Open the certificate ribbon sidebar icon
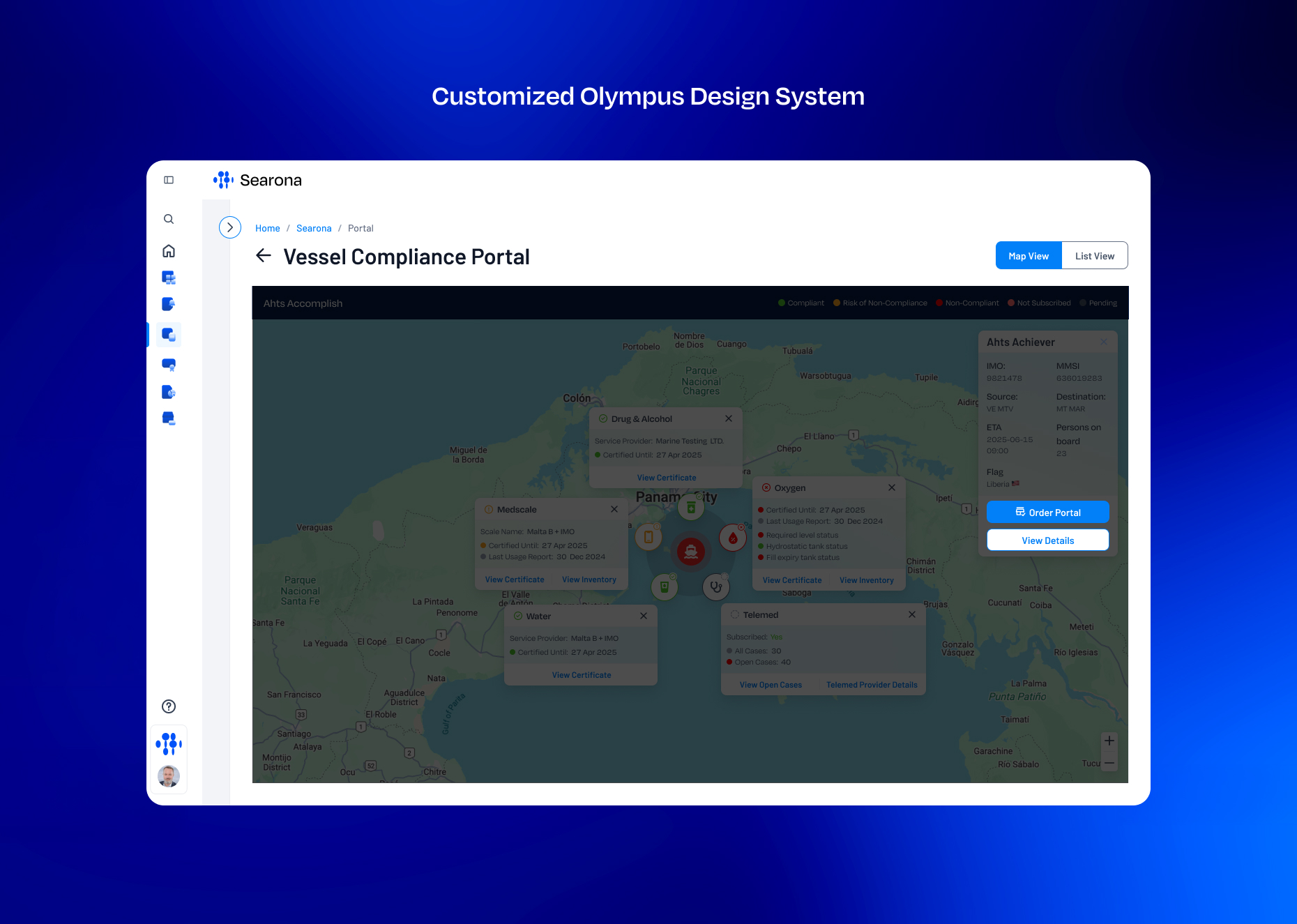This screenshot has height=924, width=1297. coord(169,365)
